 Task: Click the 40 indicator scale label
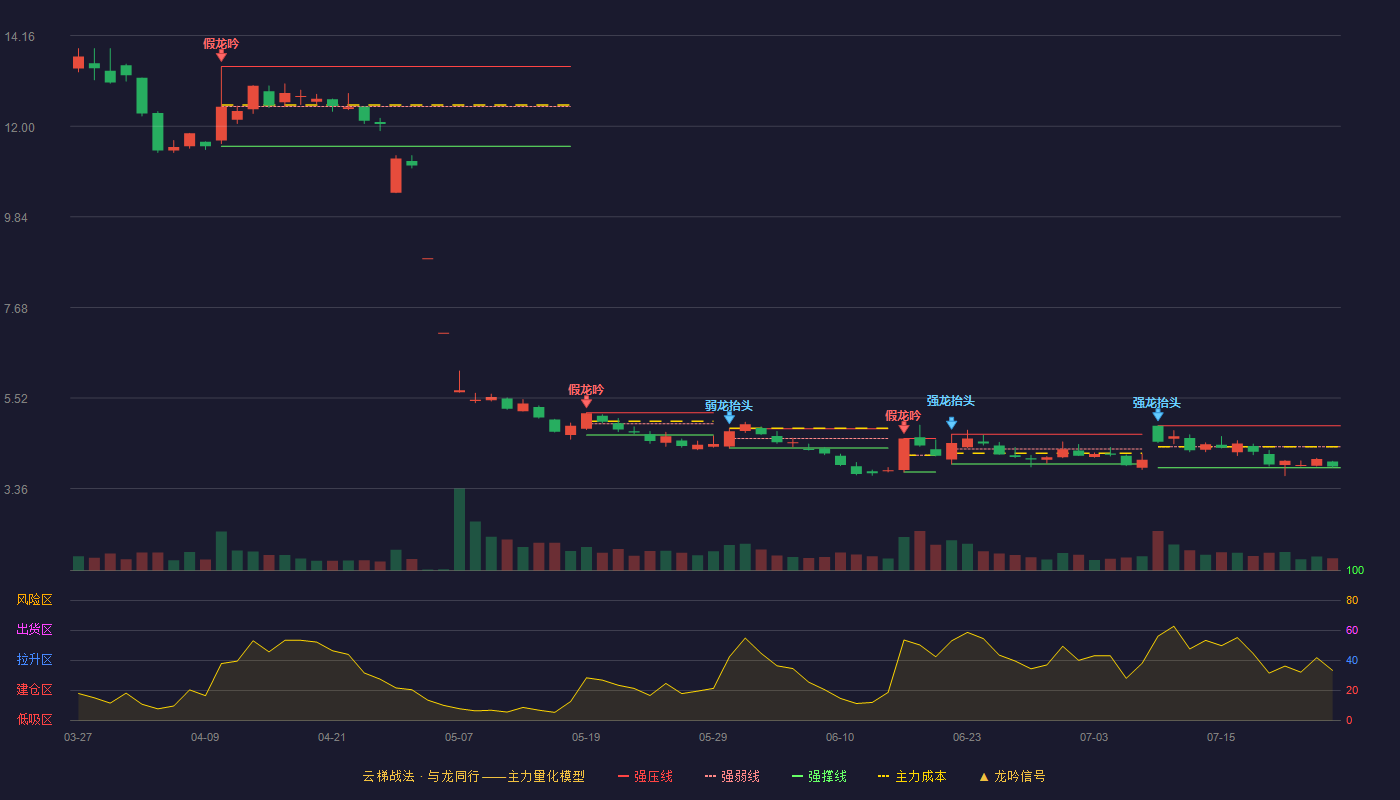click(x=1352, y=661)
